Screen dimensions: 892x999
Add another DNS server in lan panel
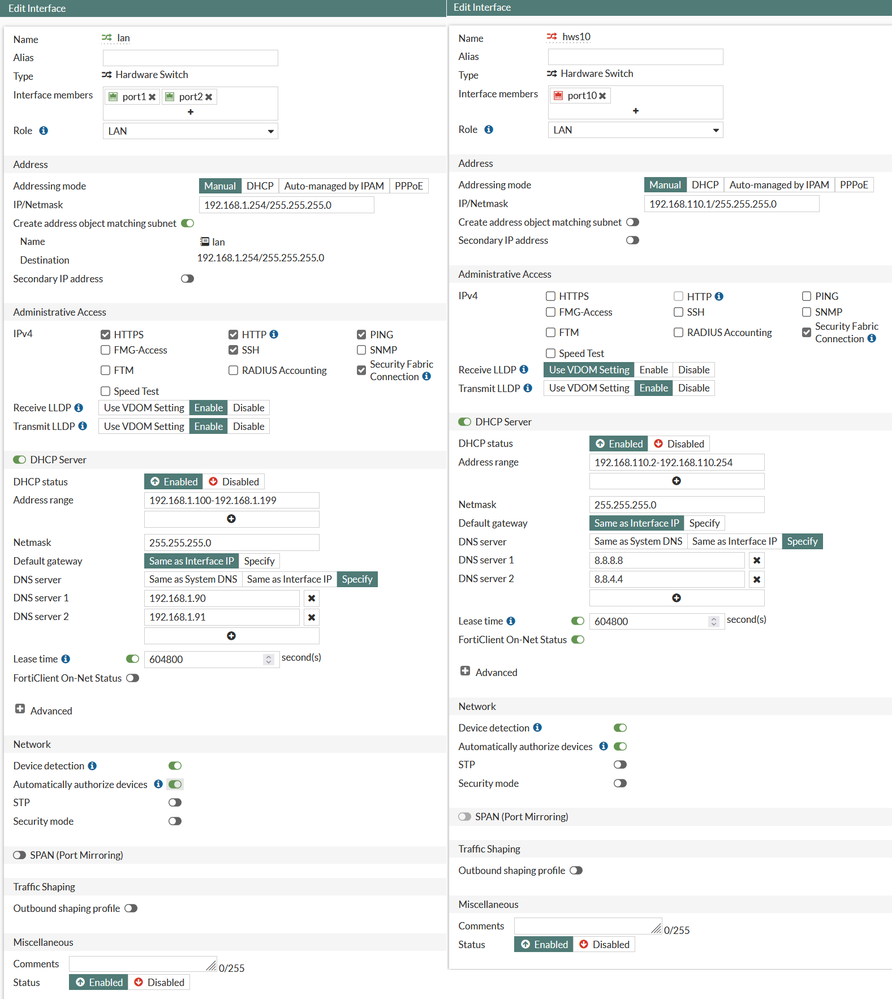pyautogui.click(x=231, y=636)
